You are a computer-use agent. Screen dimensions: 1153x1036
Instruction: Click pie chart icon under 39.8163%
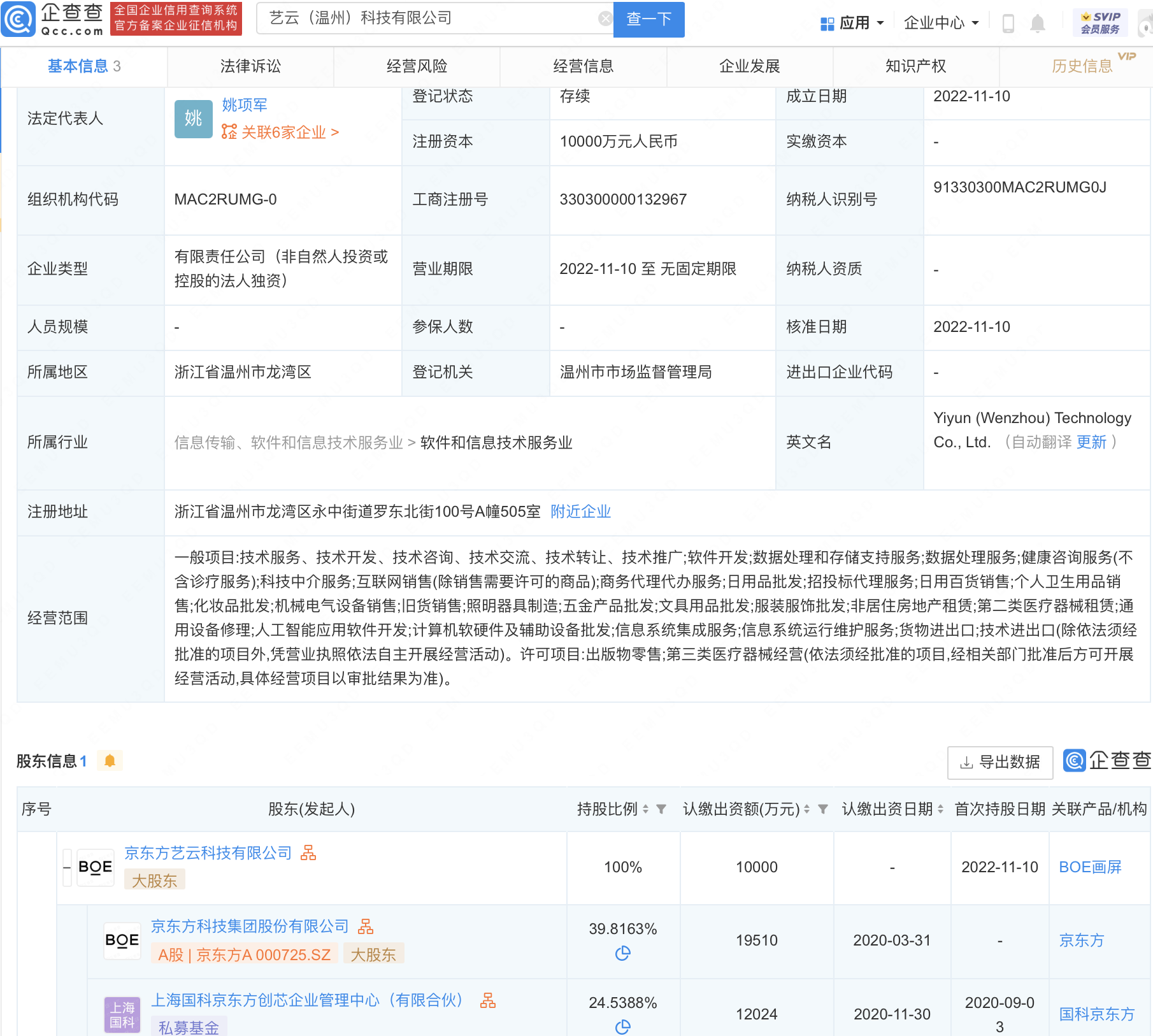[623, 953]
